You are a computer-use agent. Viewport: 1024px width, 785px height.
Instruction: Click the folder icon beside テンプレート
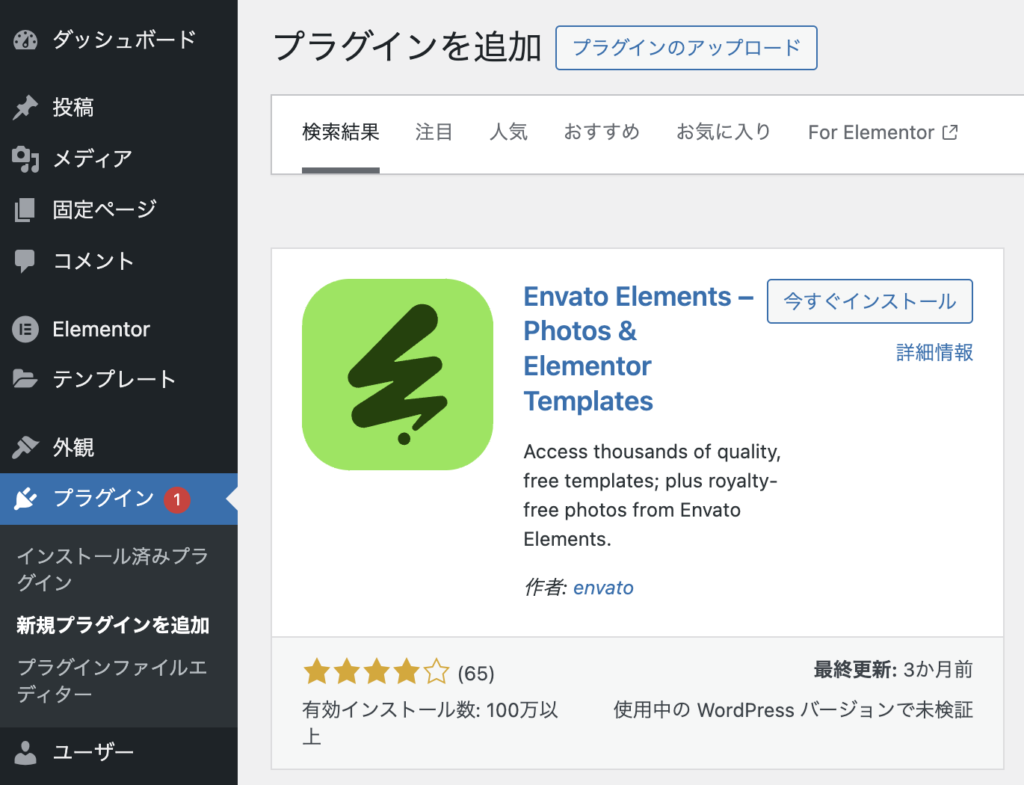(25, 379)
